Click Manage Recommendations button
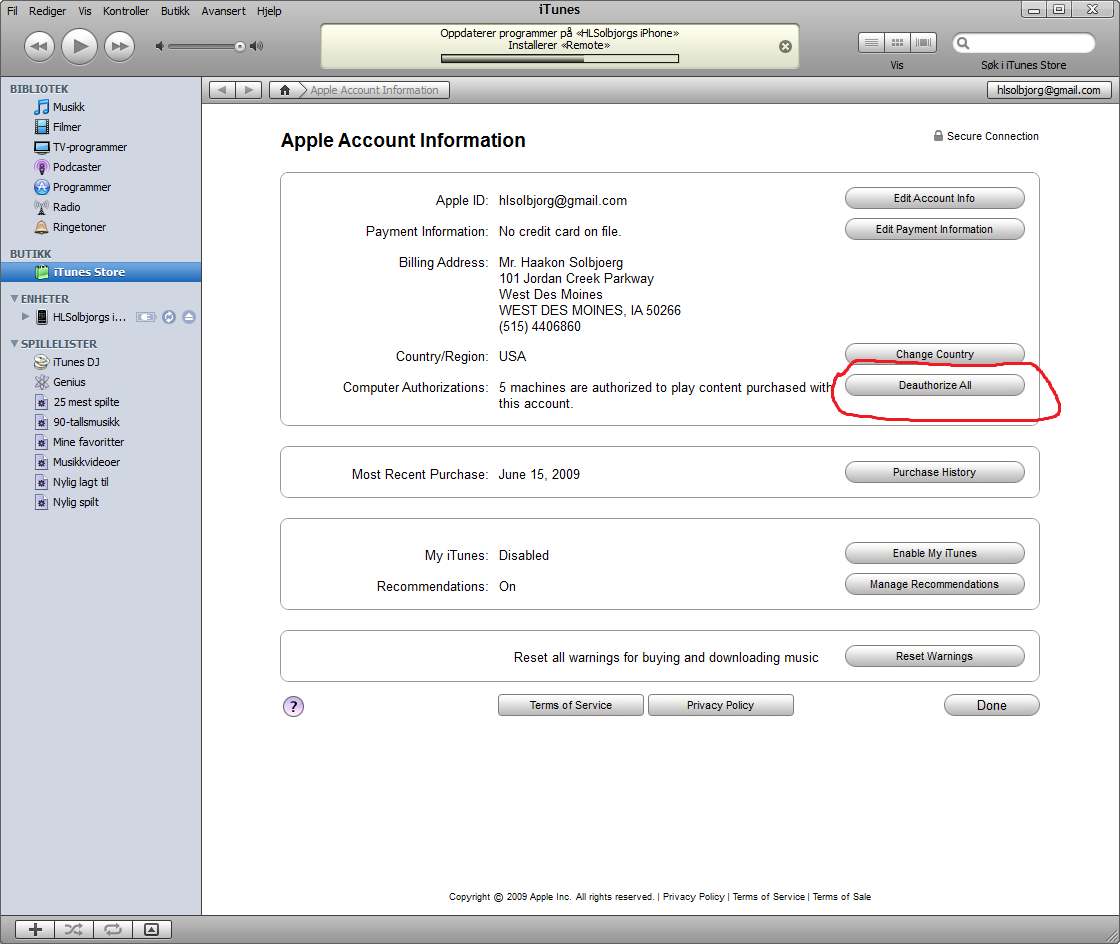This screenshot has height=944, width=1120. [934, 584]
